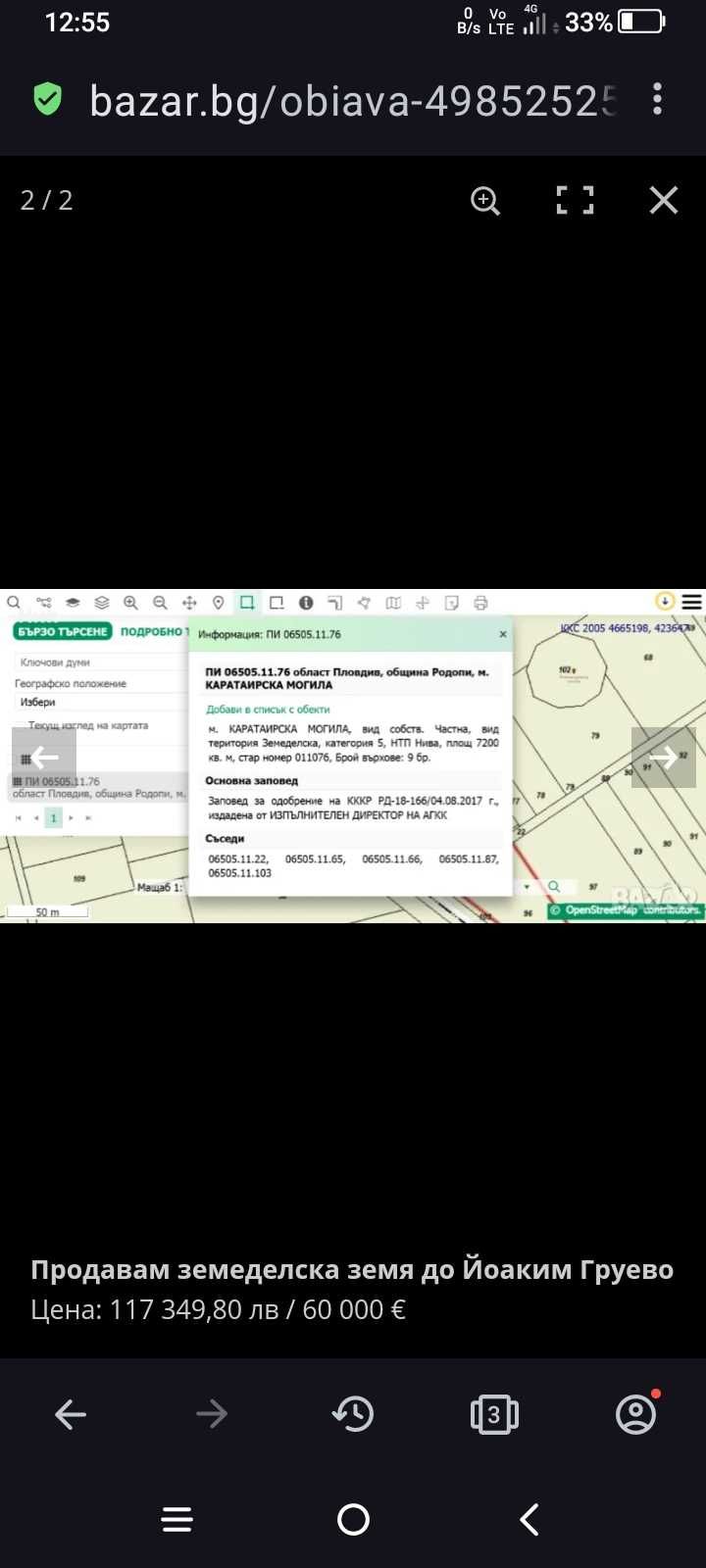Viewport: 706px width, 1568px height.
Task: Click the map toolbar search magnifier icon
Action: click(14, 603)
